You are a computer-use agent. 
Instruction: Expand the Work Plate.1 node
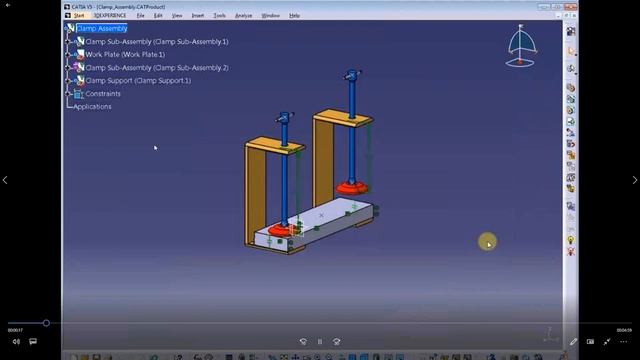pos(68,54)
